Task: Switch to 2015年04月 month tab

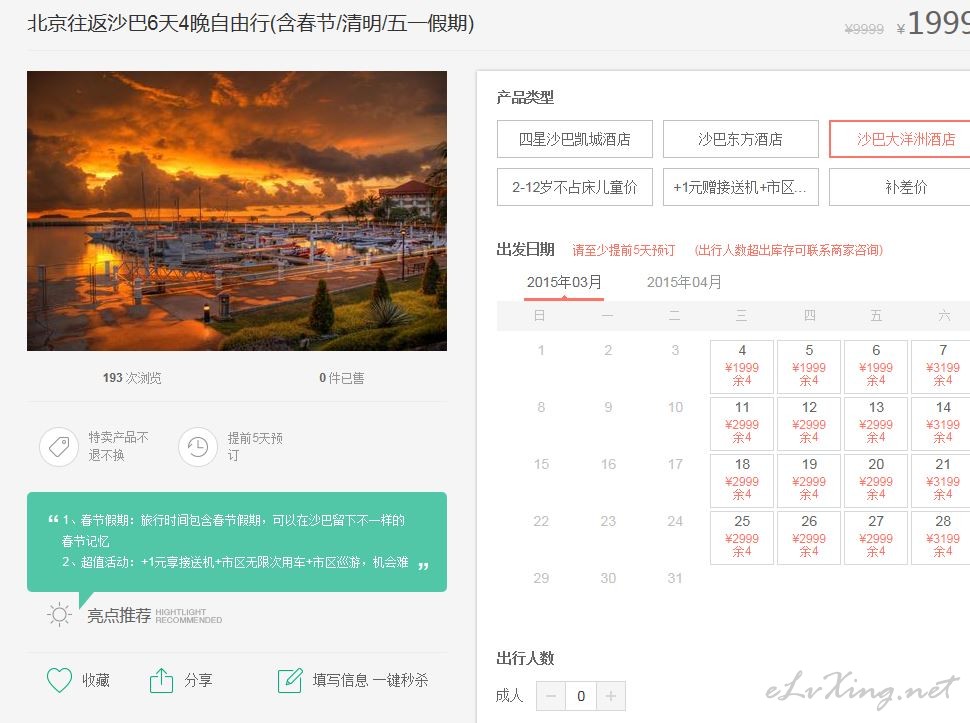Action: [x=684, y=283]
